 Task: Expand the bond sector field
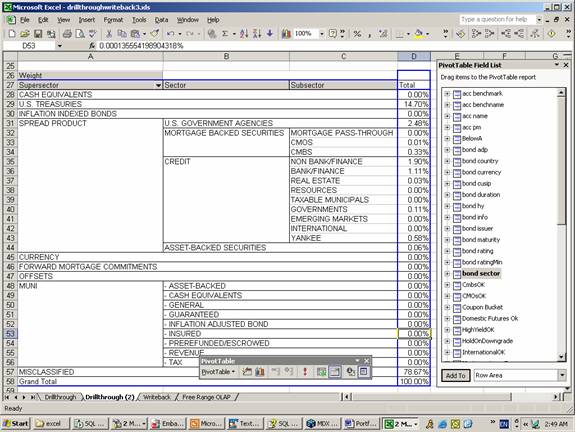click(447, 274)
